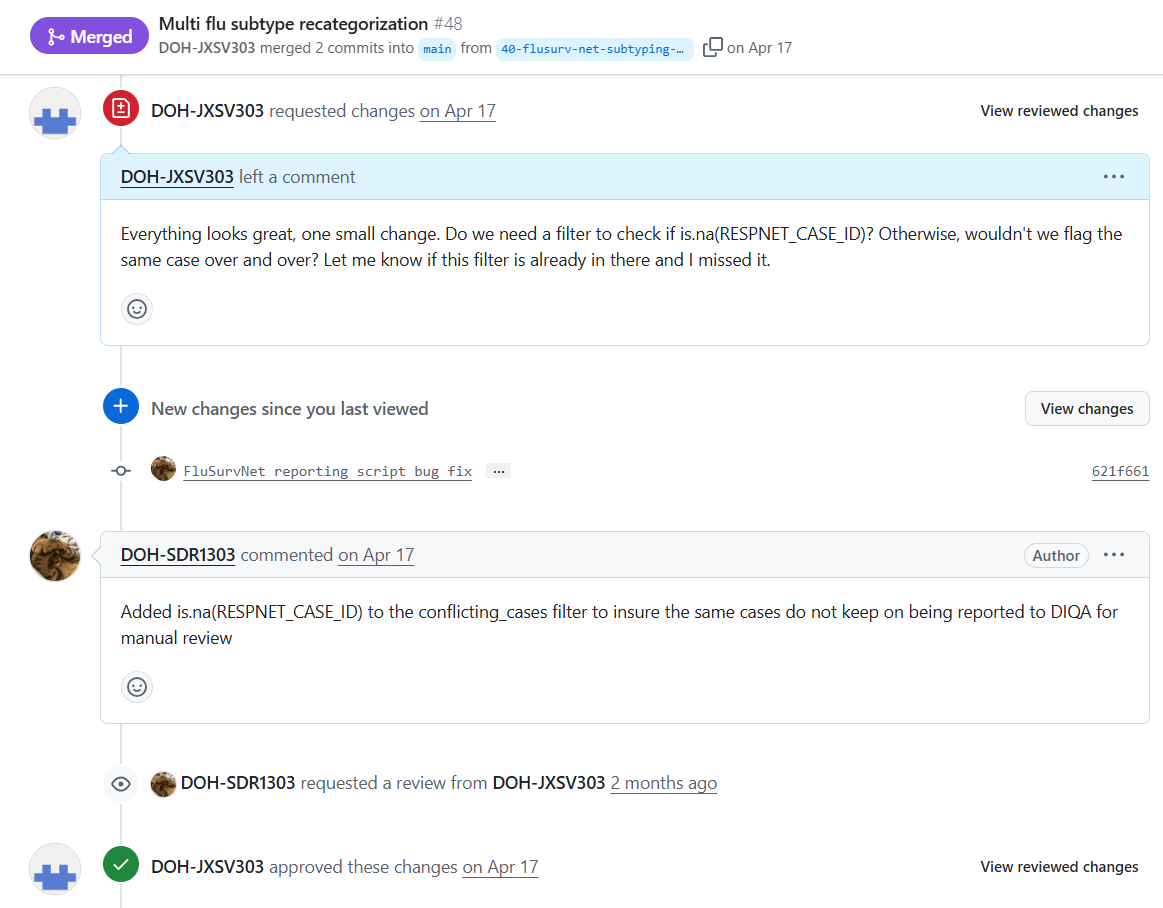Click the View changes button
This screenshot has width=1163, height=908.
(1087, 408)
